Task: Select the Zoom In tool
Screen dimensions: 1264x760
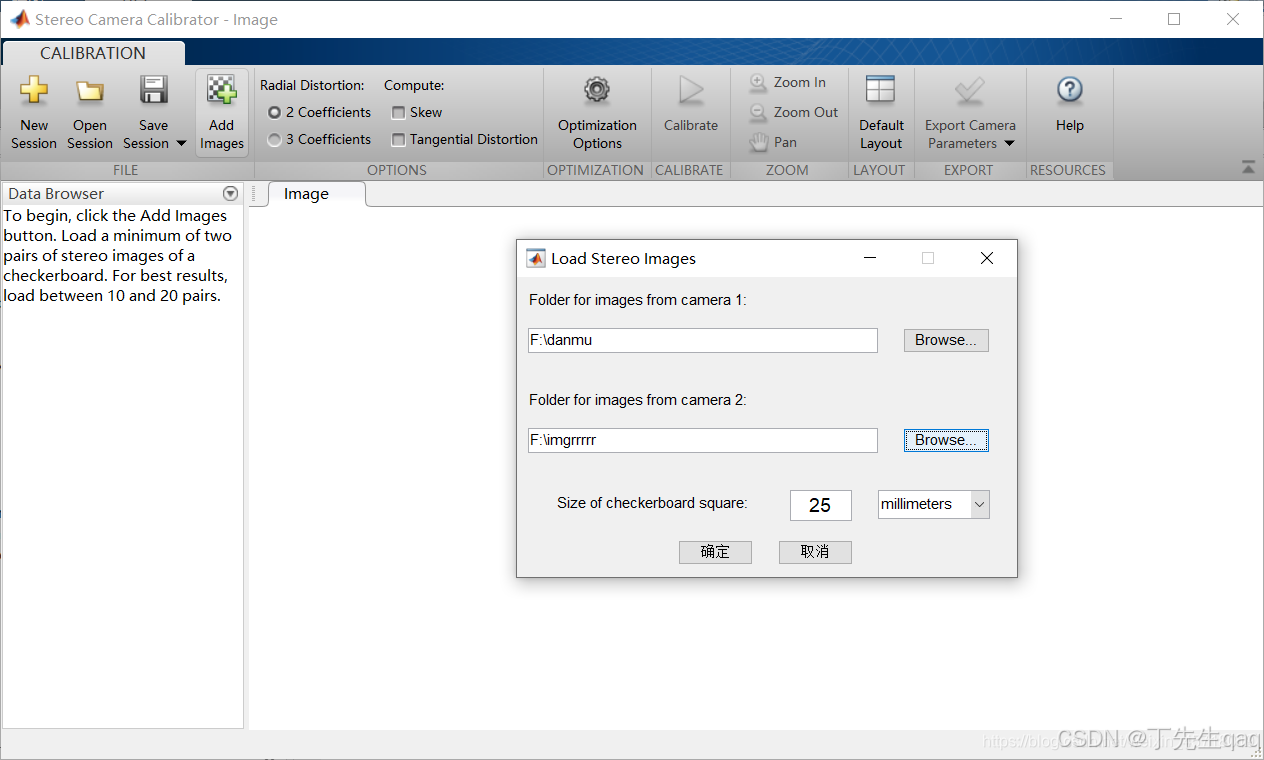Action: pos(788,82)
